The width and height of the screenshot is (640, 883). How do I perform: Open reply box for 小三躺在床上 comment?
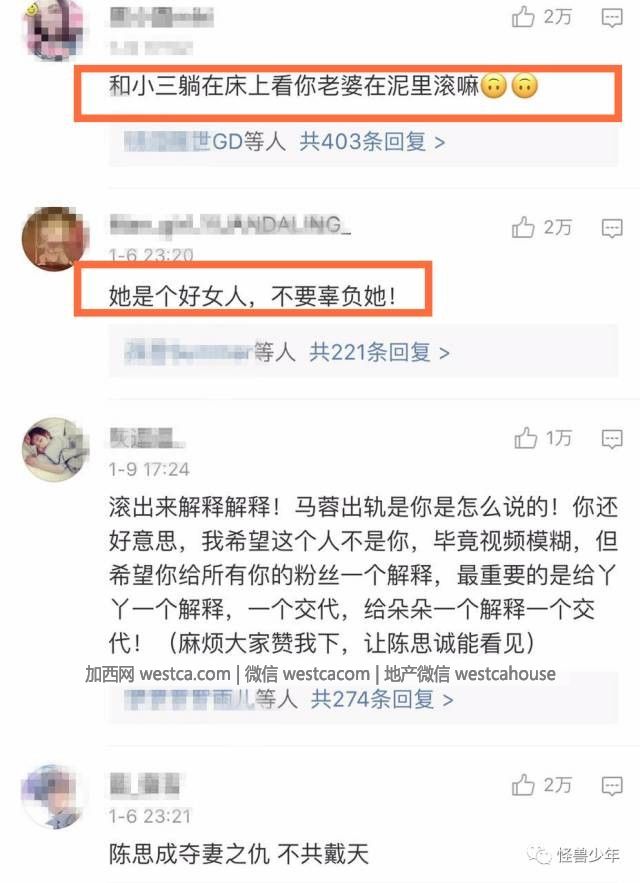(612, 18)
